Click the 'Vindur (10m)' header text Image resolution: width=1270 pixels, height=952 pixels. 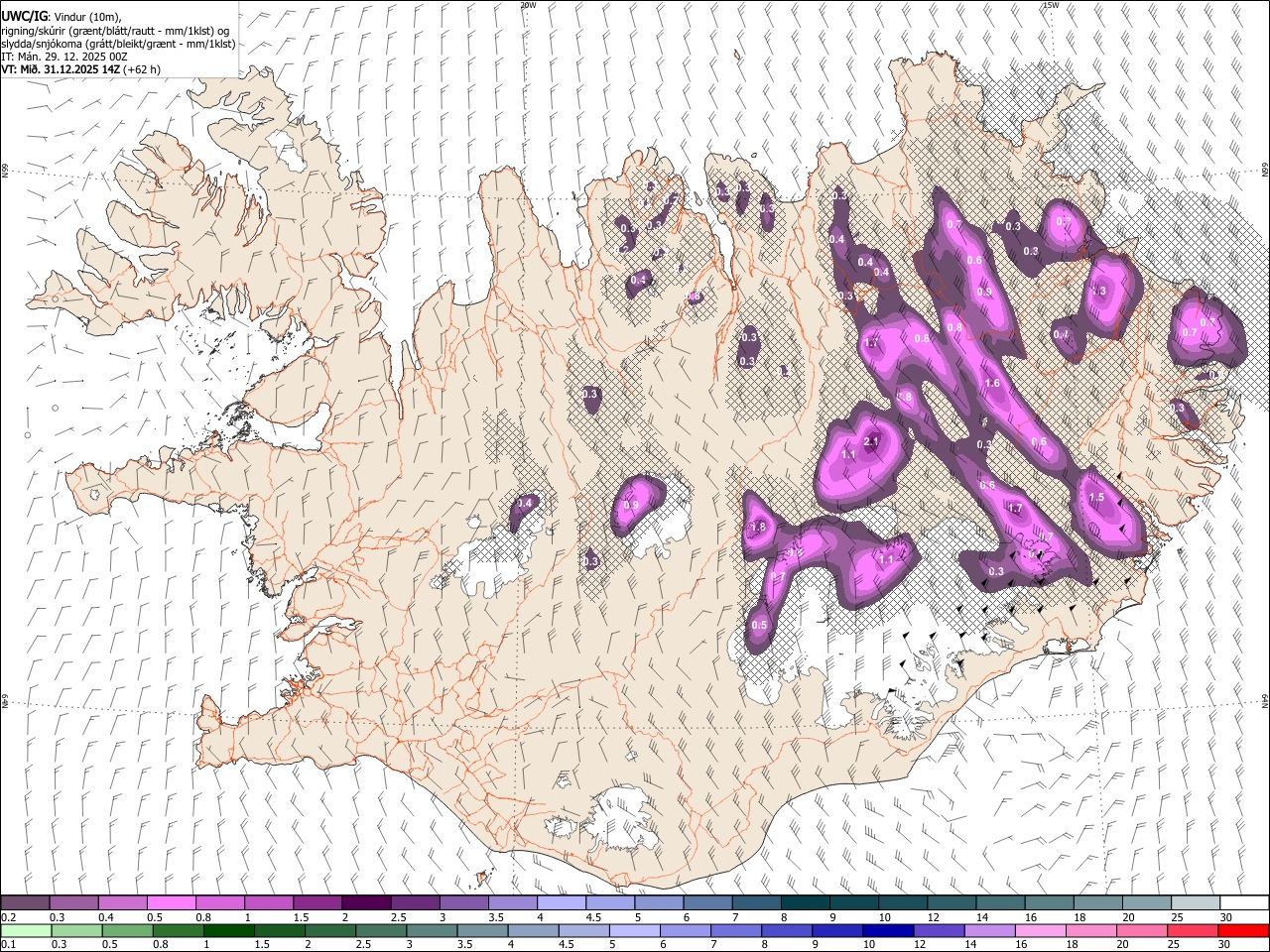[x=85, y=17]
